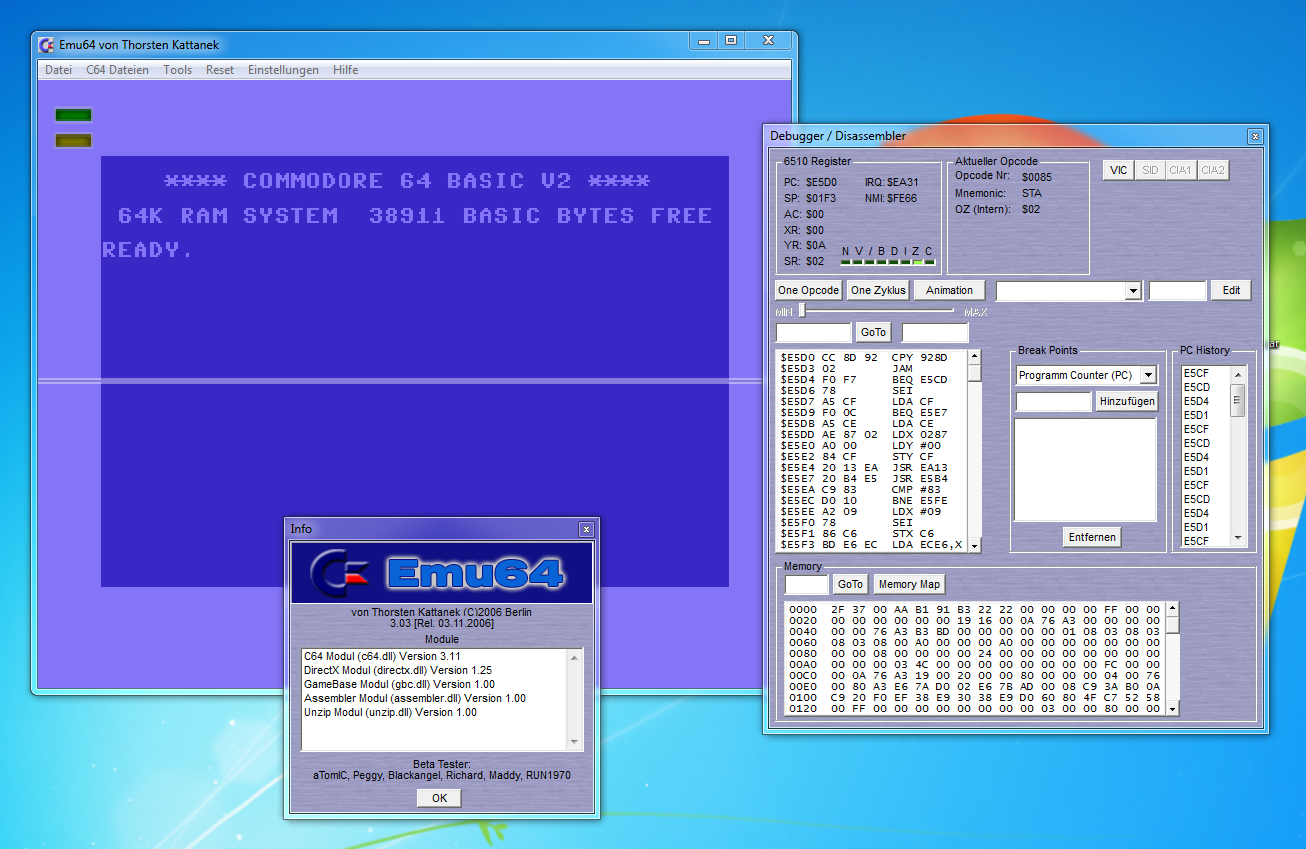The height and width of the screenshot is (849, 1306).
Task: Select the $E5EC BNE E5FE disassembly line
Action: pos(871,500)
